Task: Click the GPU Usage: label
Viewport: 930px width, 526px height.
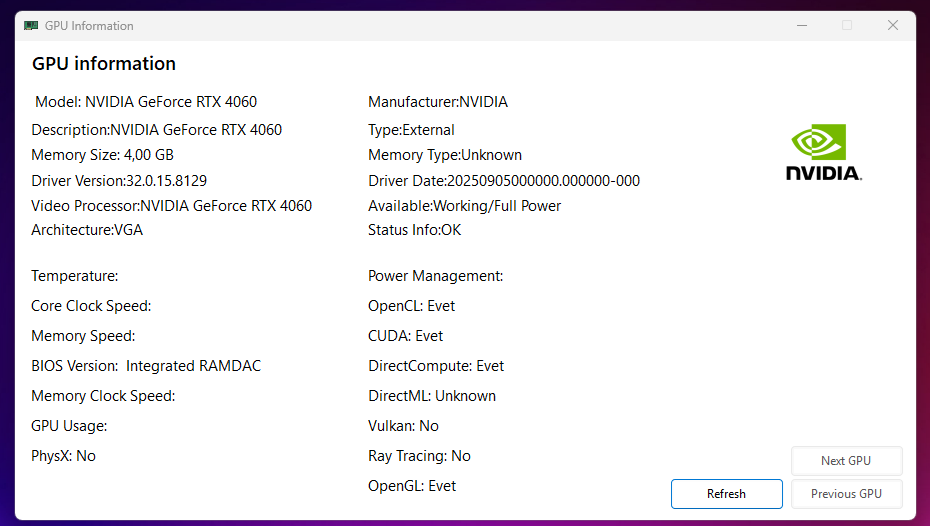Action: pyautogui.click(x=69, y=426)
